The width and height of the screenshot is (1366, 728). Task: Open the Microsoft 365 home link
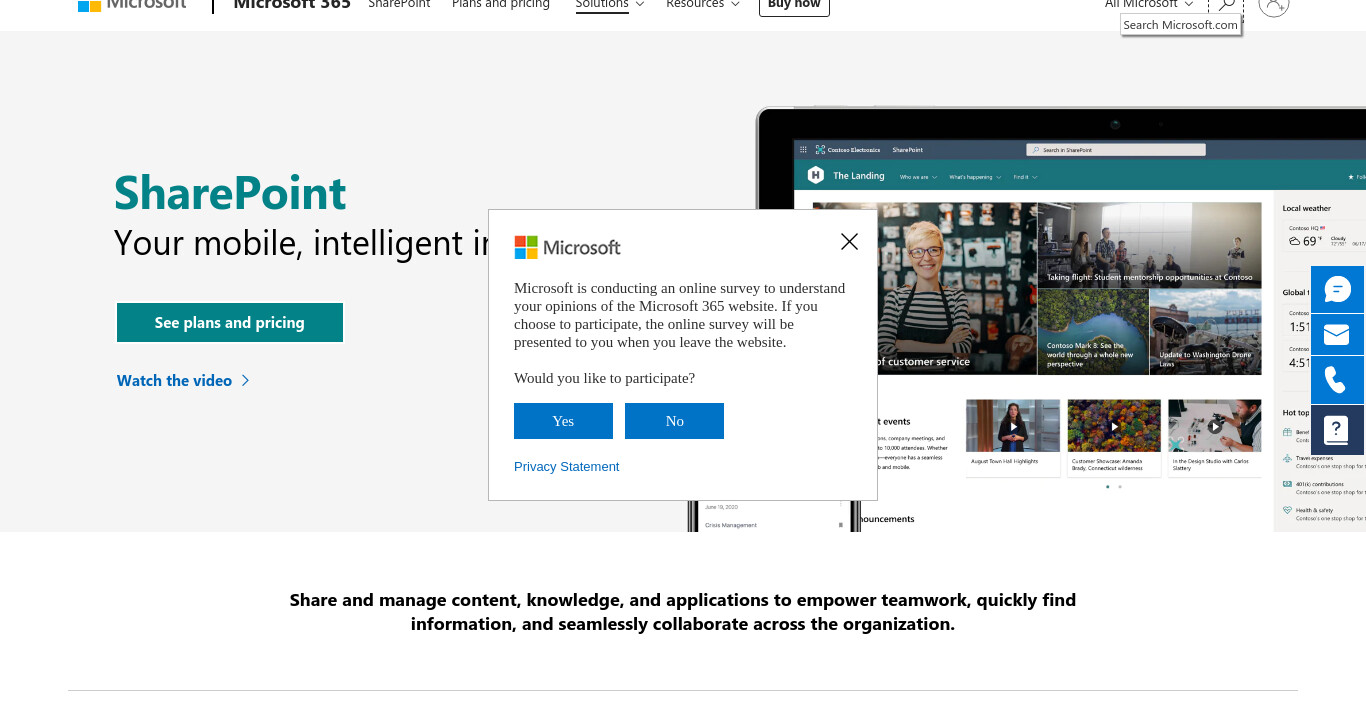pyautogui.click(x=292, y=4)
